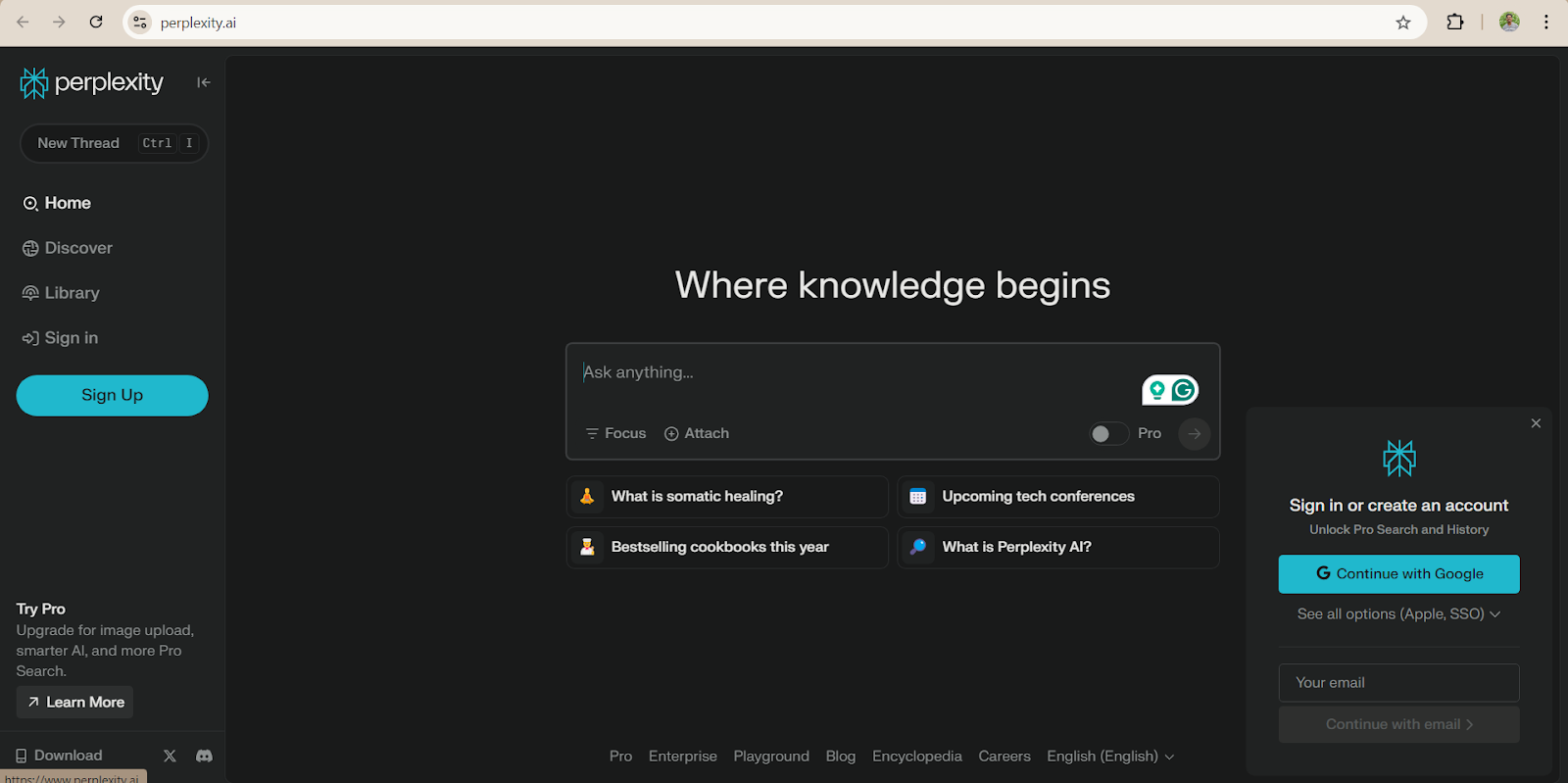Open the browser extensions puzzle icon

coord(1455,22)
